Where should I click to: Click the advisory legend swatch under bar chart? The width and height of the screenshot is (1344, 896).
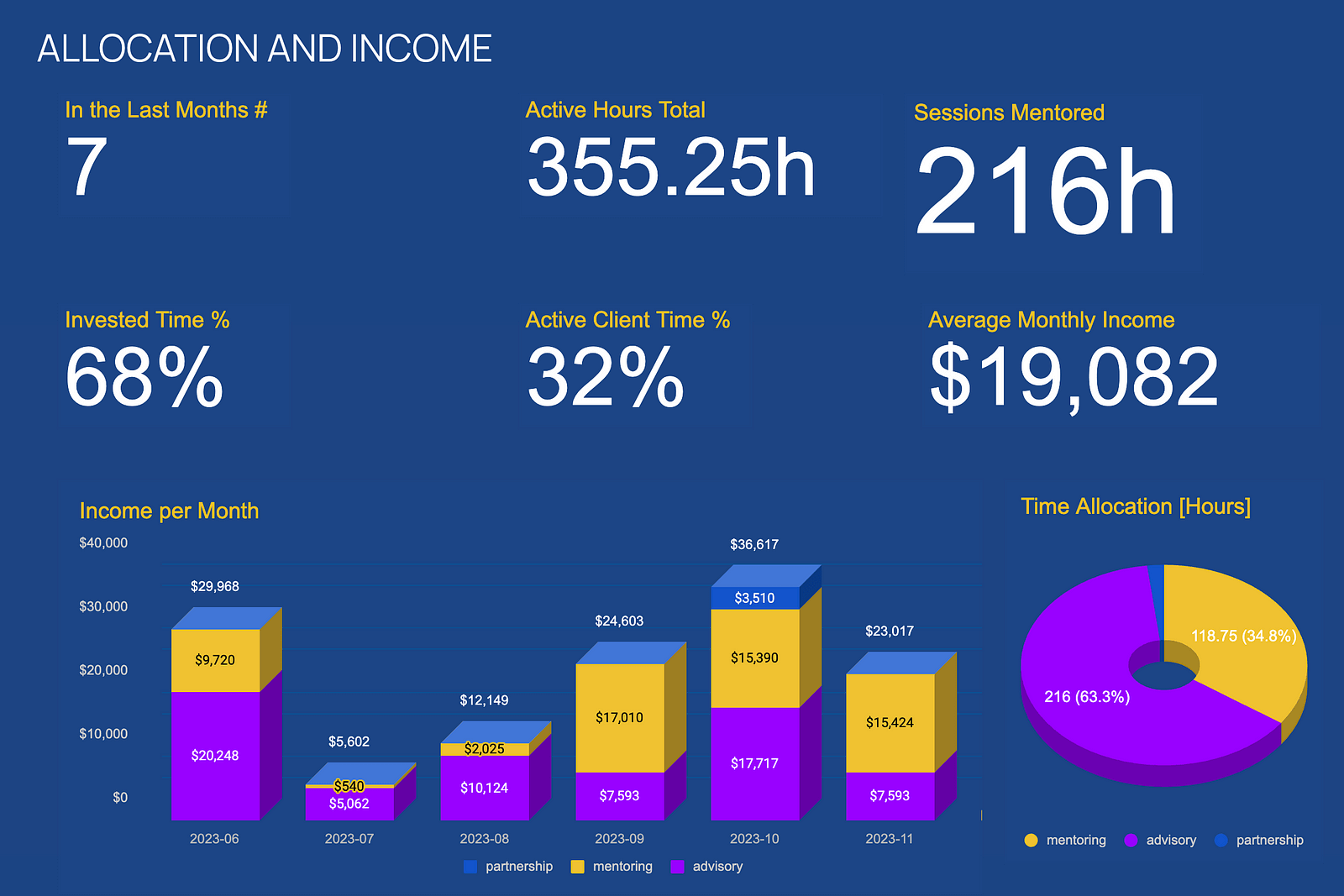pos(678,867)
